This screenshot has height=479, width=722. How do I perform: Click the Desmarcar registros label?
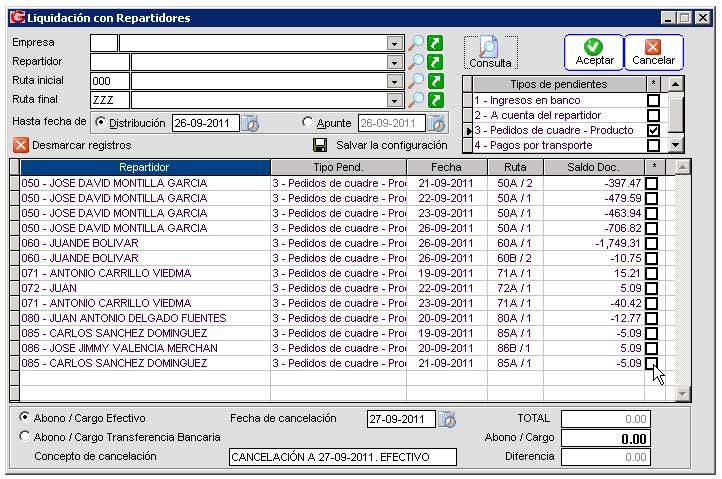pos(82,146)
